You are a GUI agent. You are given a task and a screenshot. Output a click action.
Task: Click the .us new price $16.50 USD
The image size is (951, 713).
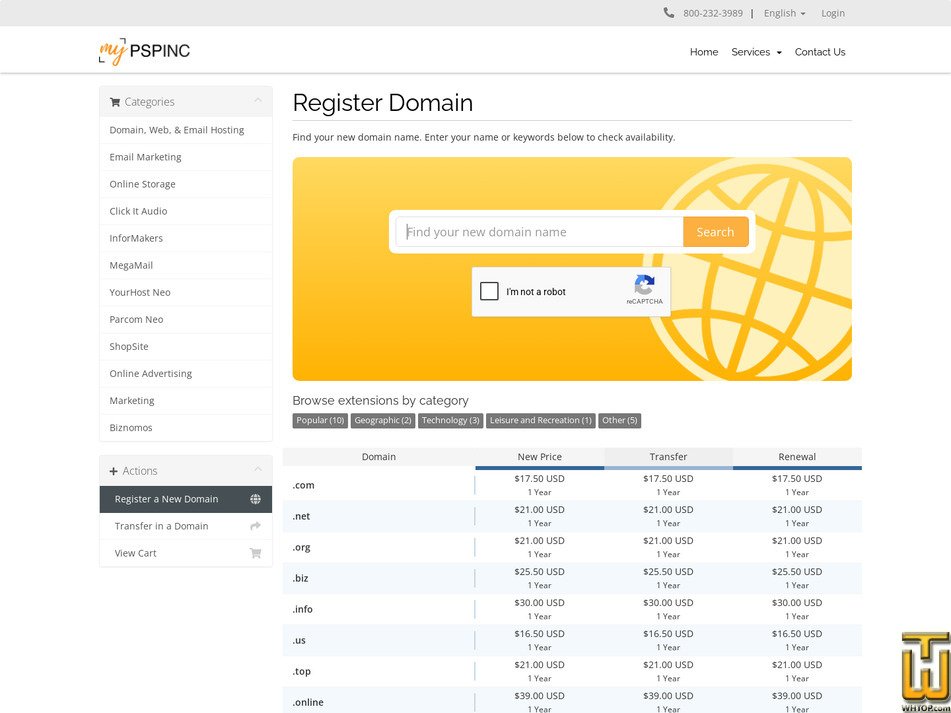coord(539,634)
